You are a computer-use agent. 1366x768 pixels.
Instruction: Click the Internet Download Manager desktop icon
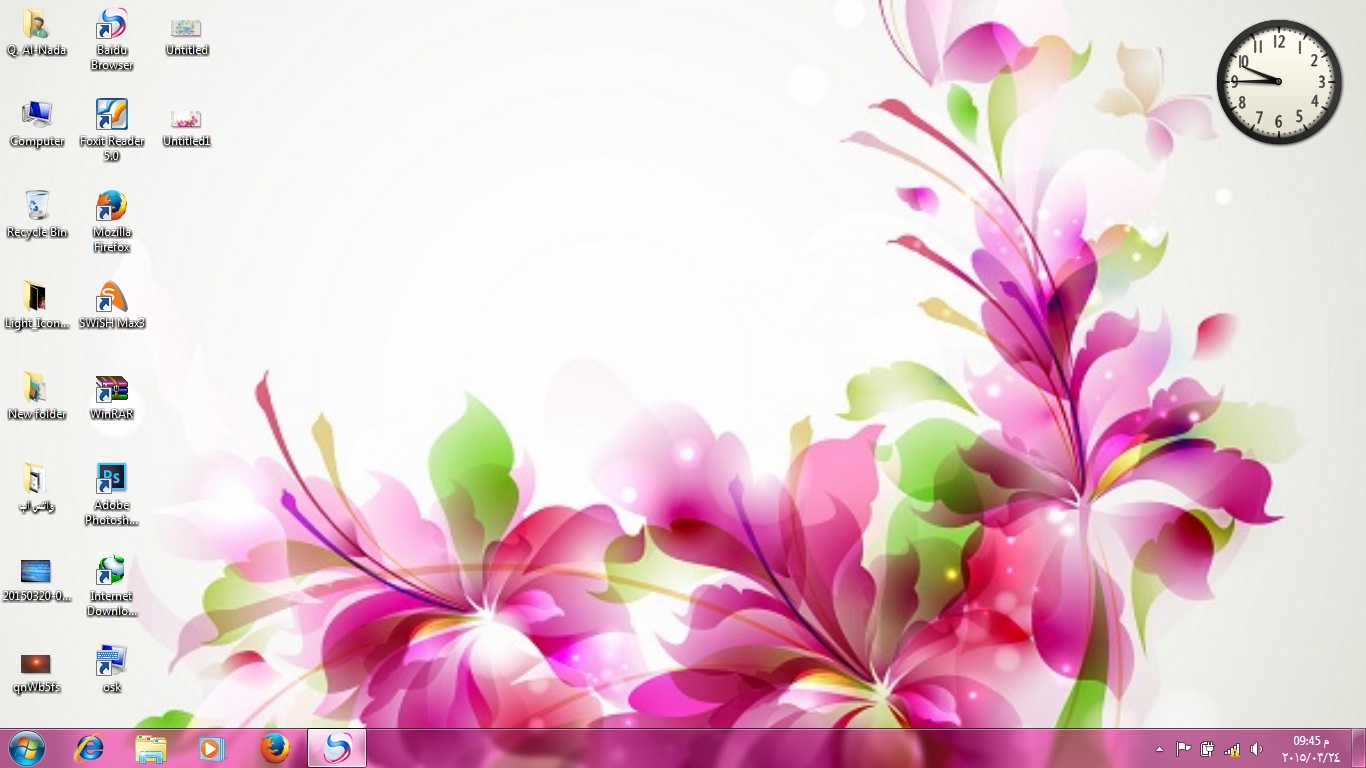(x=111, y=571)
